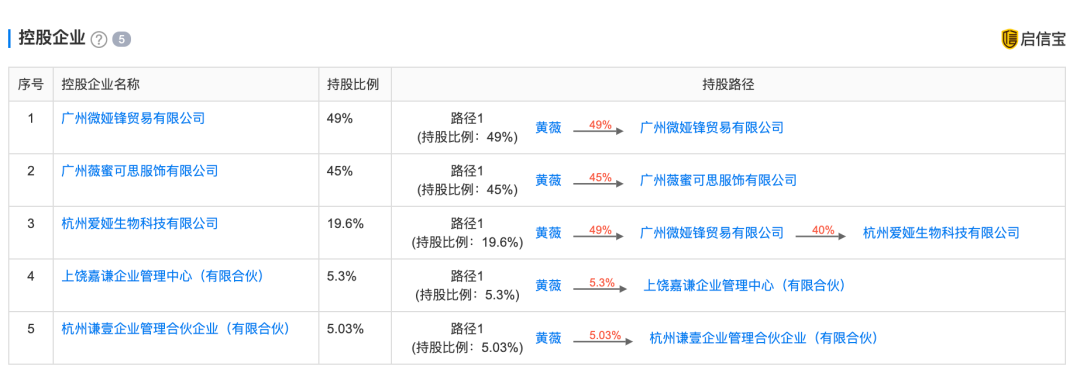Open 杭州谦壹企业管理合伙企业 in the name column
Viewport: 1080px width, 387px height.
[176, 329]
